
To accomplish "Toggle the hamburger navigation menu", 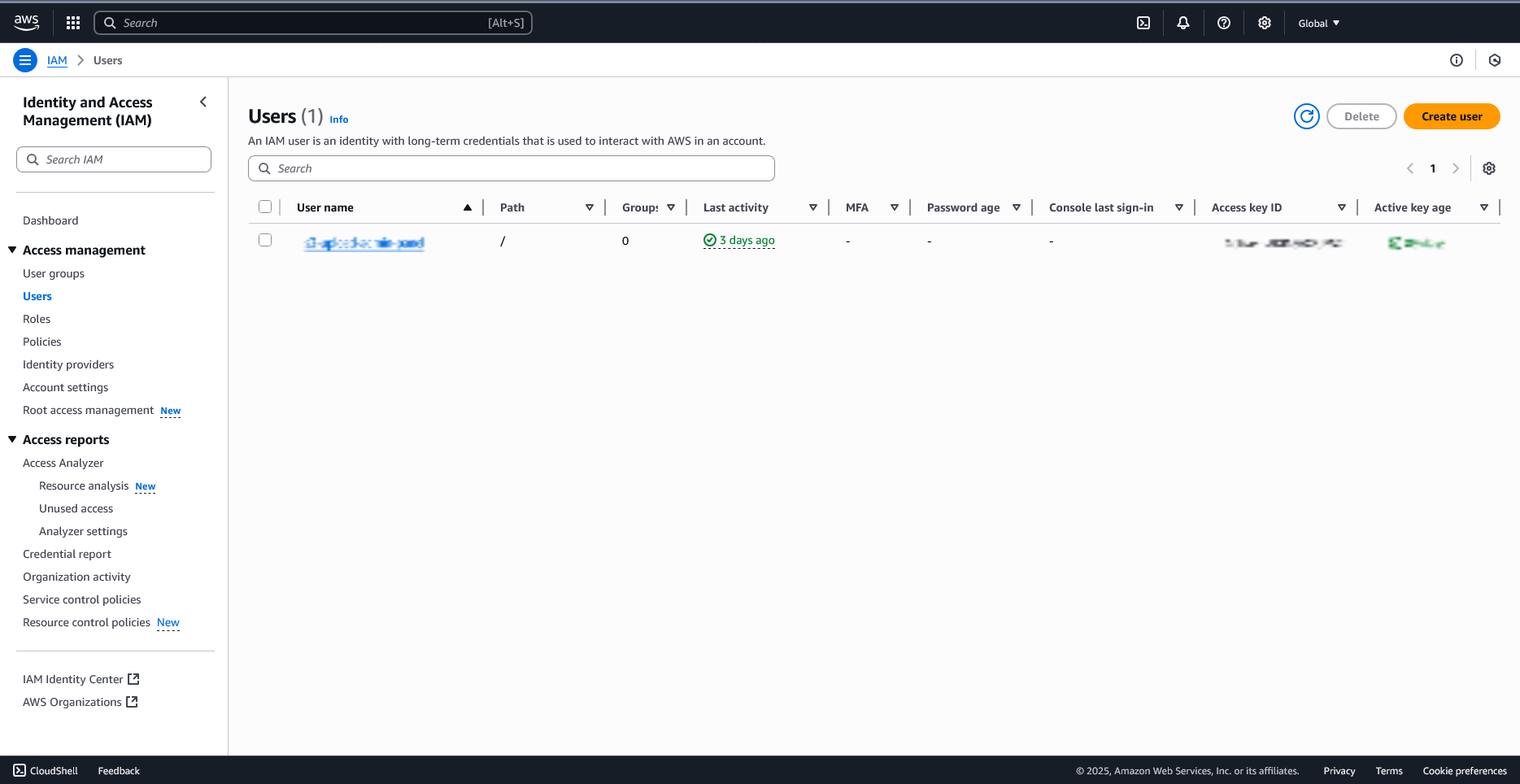I will click(x=25, y=60).
